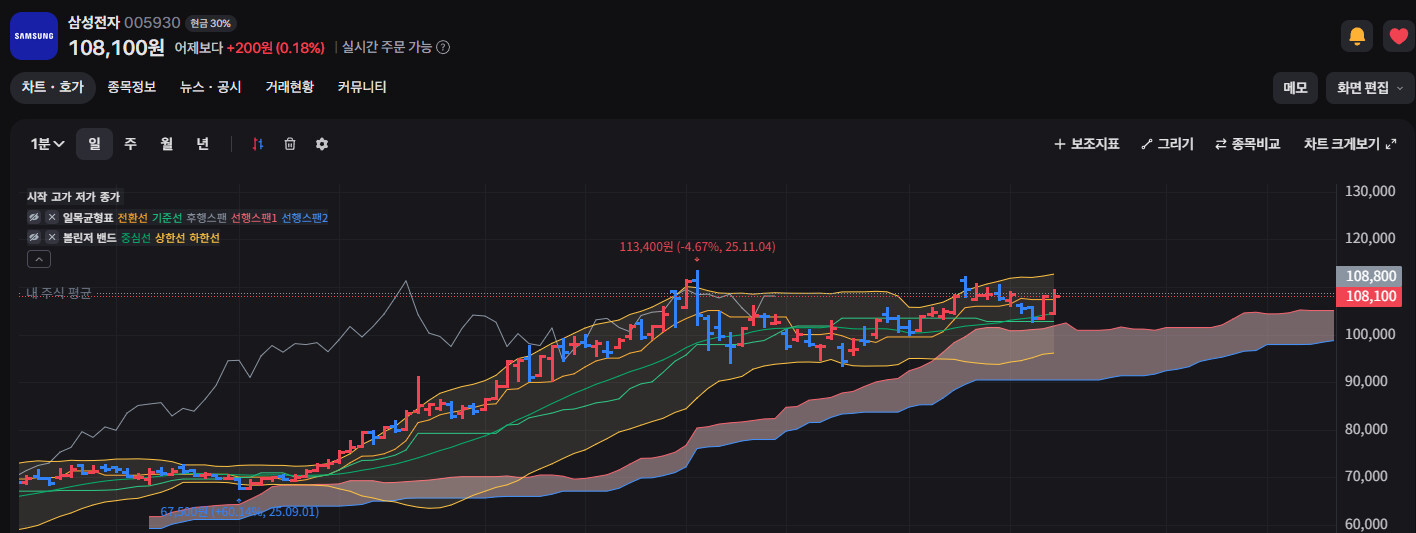The width and height of the screenshot is (1416, 533).
Task: Click the 메모 button
Action: click(1295, 88)
